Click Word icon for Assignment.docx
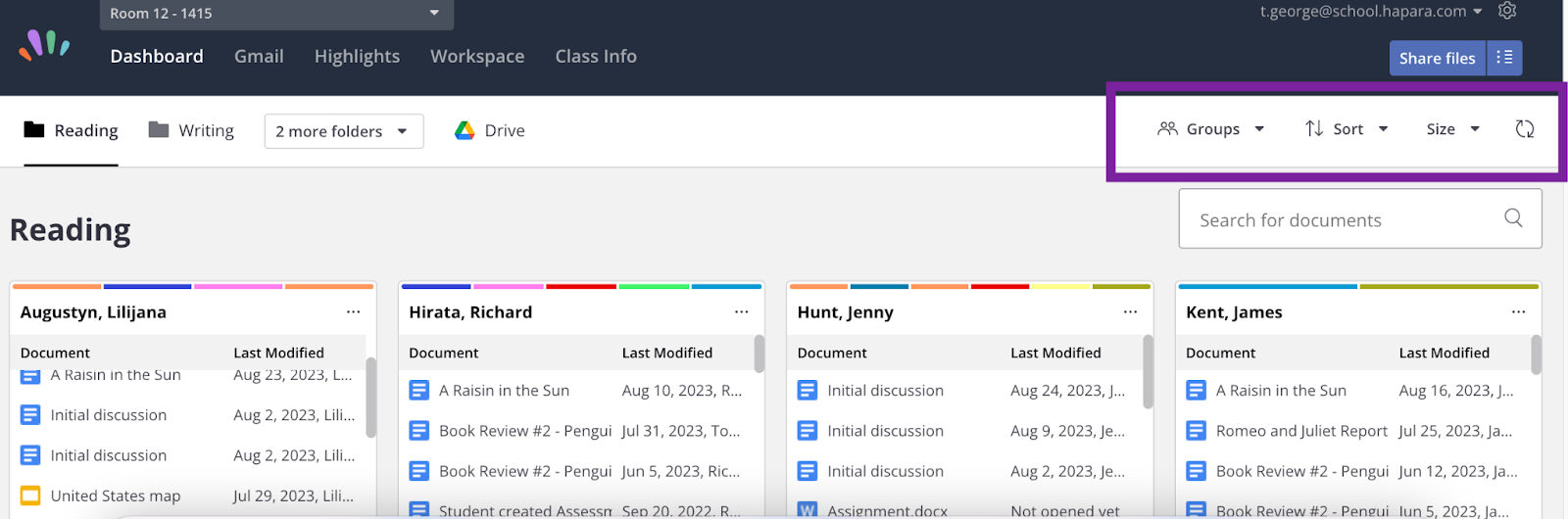This screenshot has height=519, width=1568. pos(808,510)
